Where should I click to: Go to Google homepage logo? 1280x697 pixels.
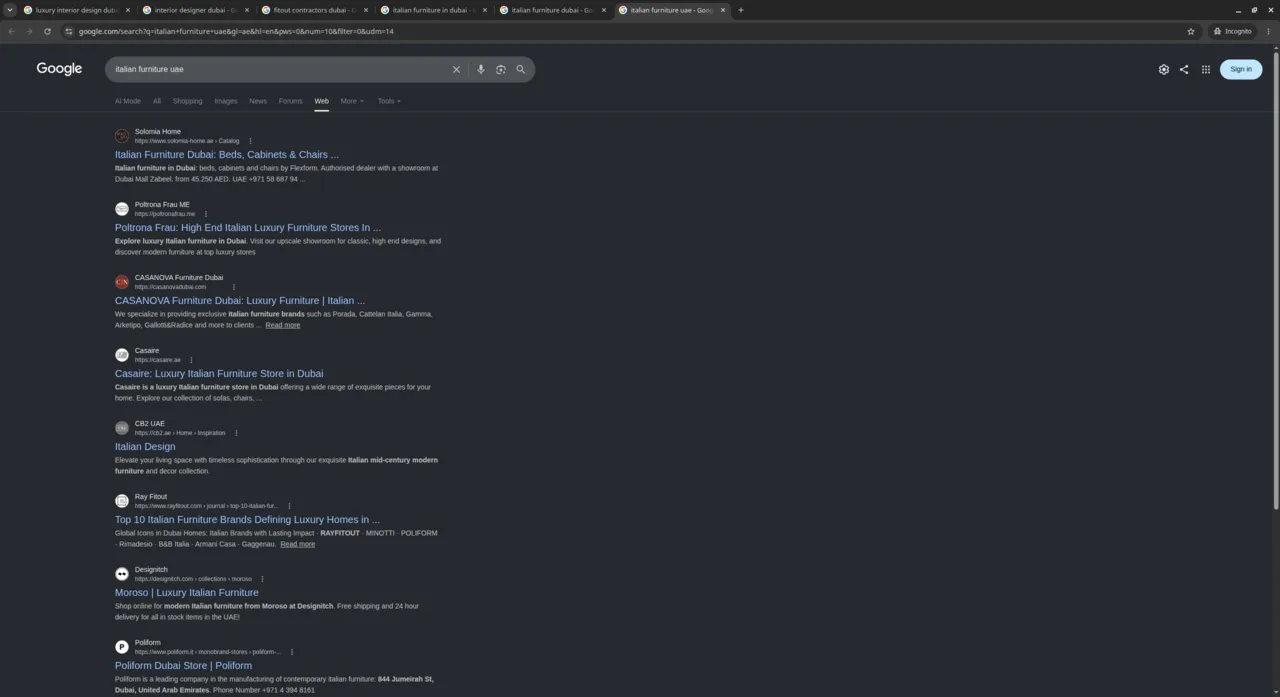[59, 69]
